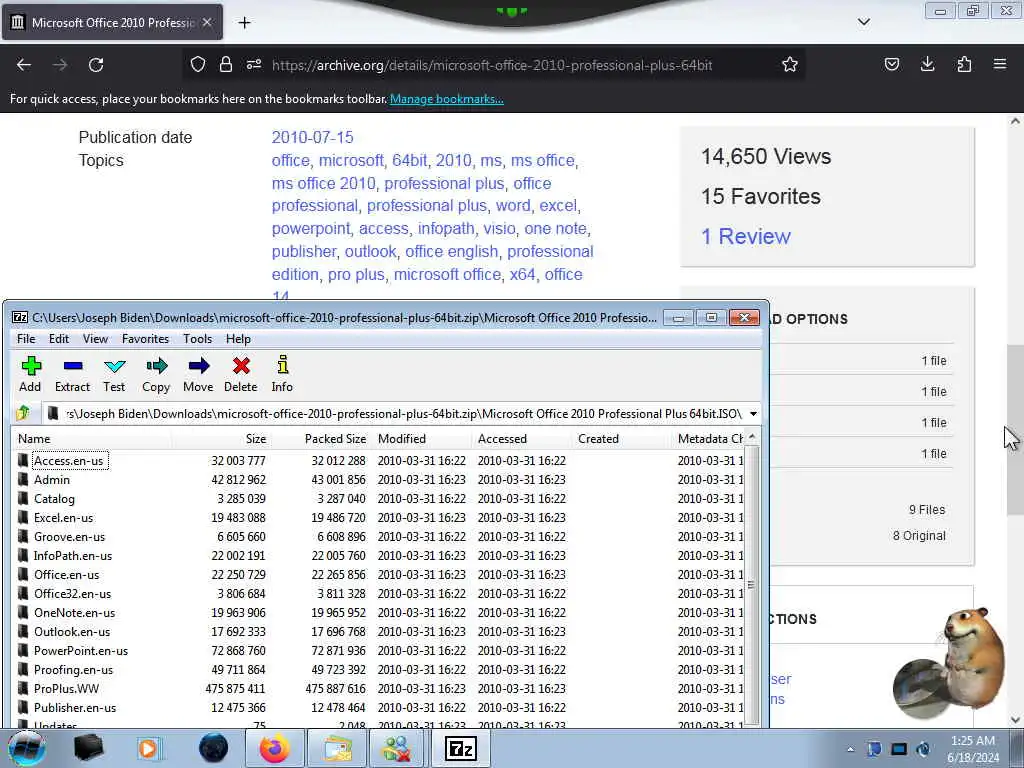The height and width of the screenshot is (768, 1024).
Task: Click the Manage bookmarks link
Action: [x=447, y=99]
